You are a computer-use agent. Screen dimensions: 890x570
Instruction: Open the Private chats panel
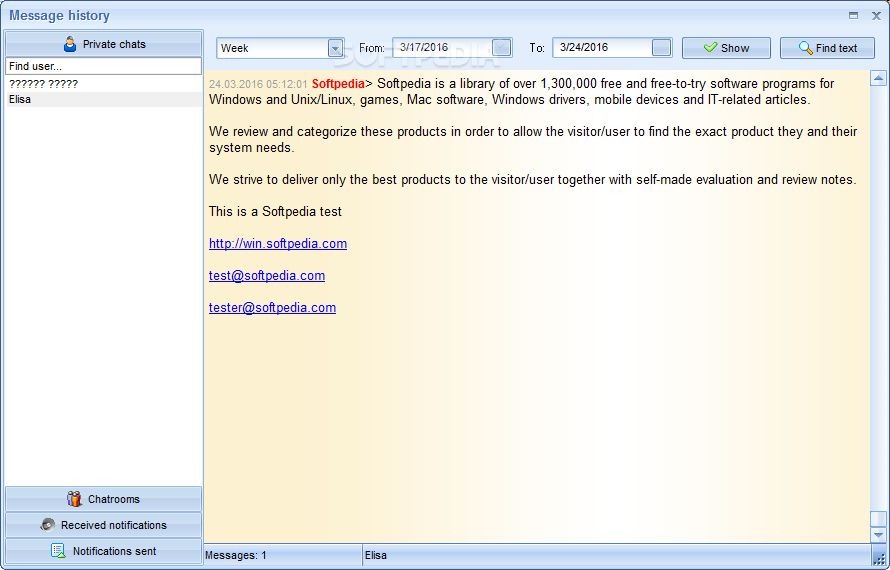[x=103, y=44]
